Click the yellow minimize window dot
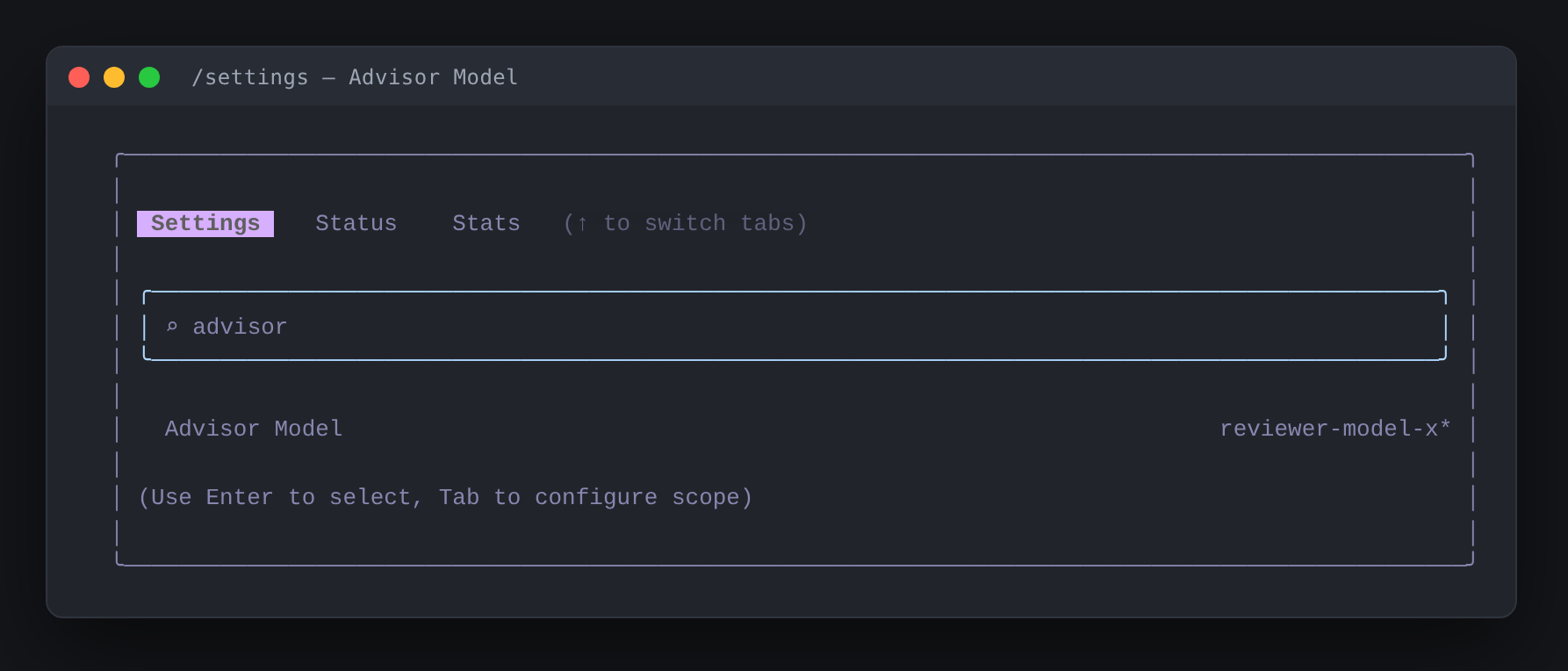The height and width of the screenshot is (671, 1568). point(114,77)
